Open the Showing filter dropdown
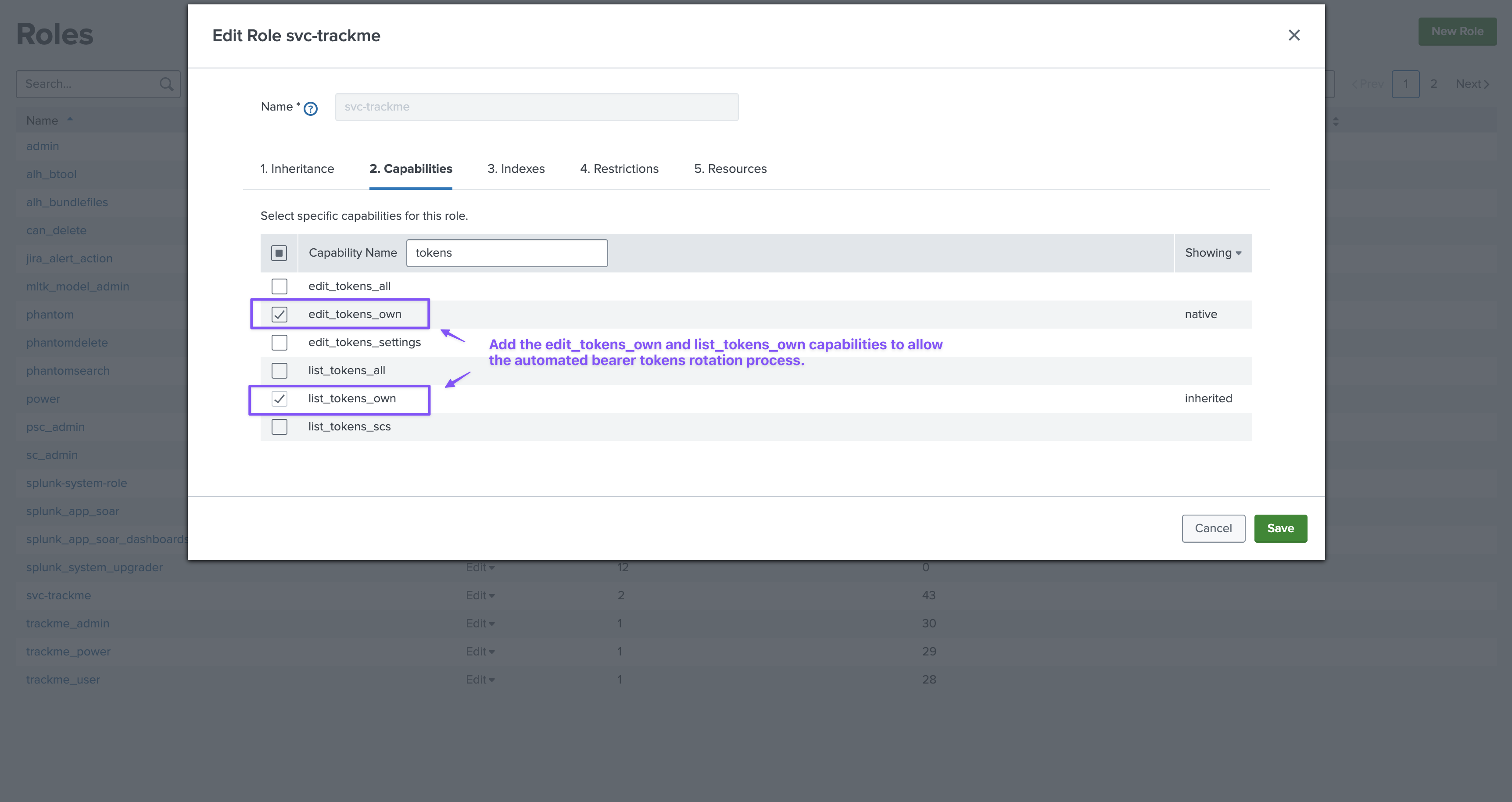The width and height of the screenshot is (1512, 802). pyautogui.click(x=1213, y=253)
